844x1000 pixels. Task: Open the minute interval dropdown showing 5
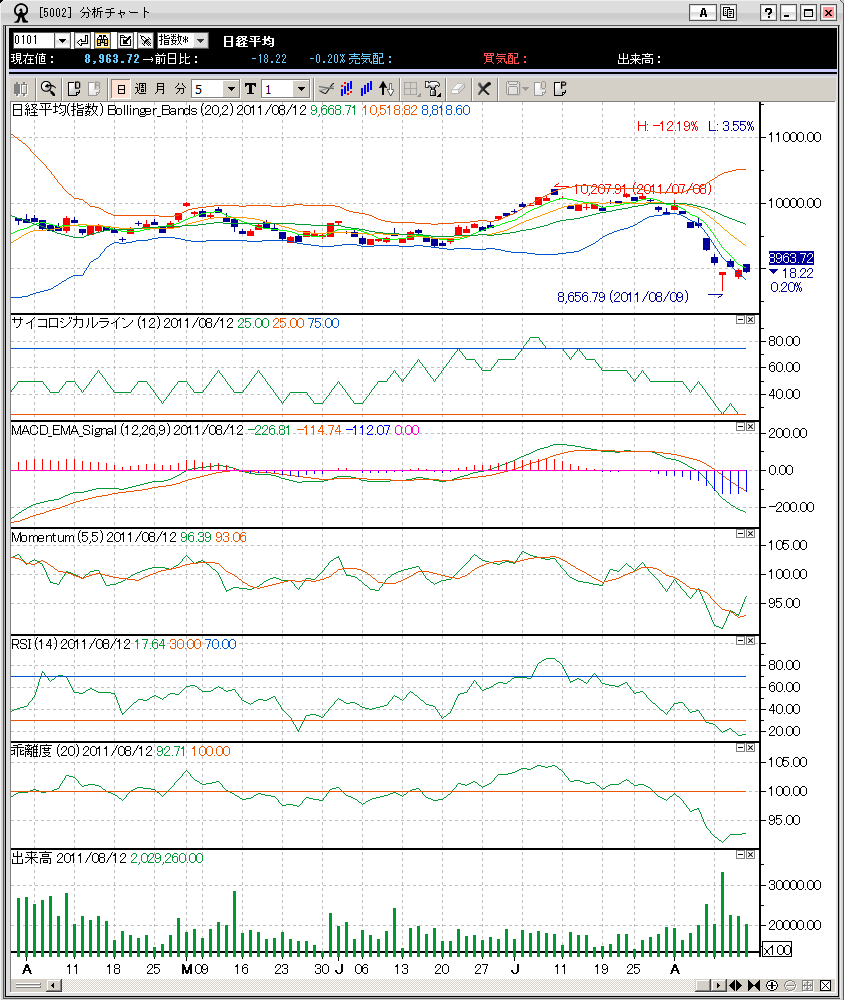coord(231,88)
